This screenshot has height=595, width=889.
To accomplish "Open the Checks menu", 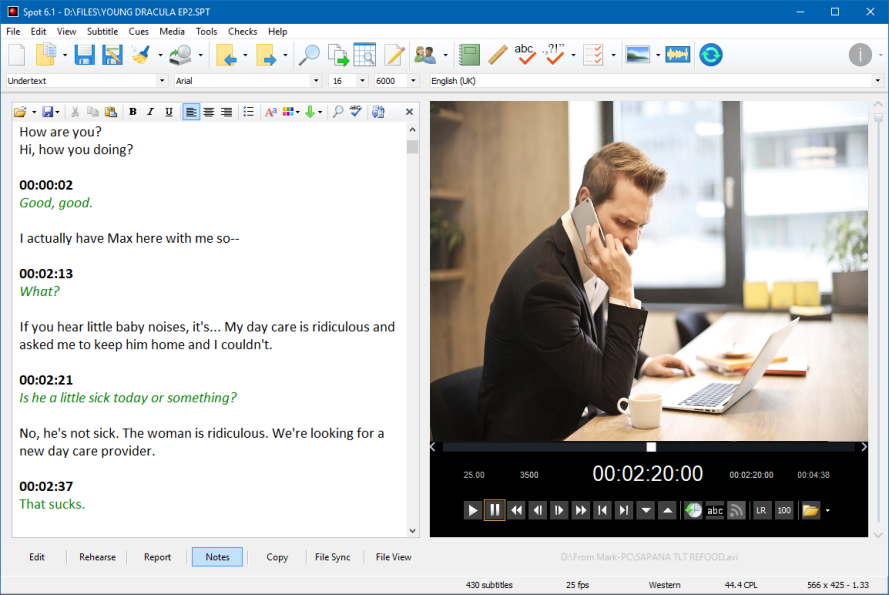I will (x=242, y=32).
